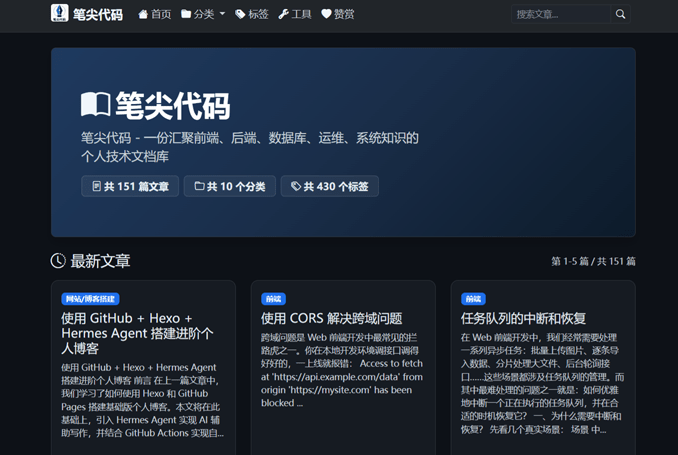Click the 第 1-5 篇 / 共 151 篇 counter
This screenshot has height=455, width=678.
pyautogui.click(x=593, y=261)
